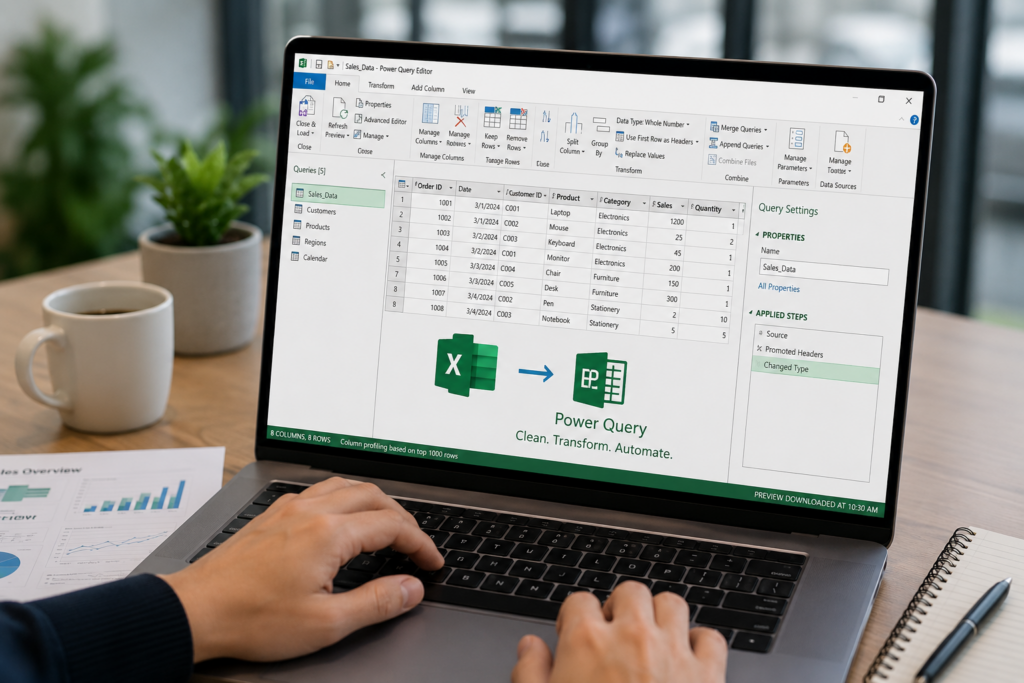Image resolution: width=1024 pixels, height=683 pixels.
Task: Click the Split Column icon
Action: coord(573,123)
